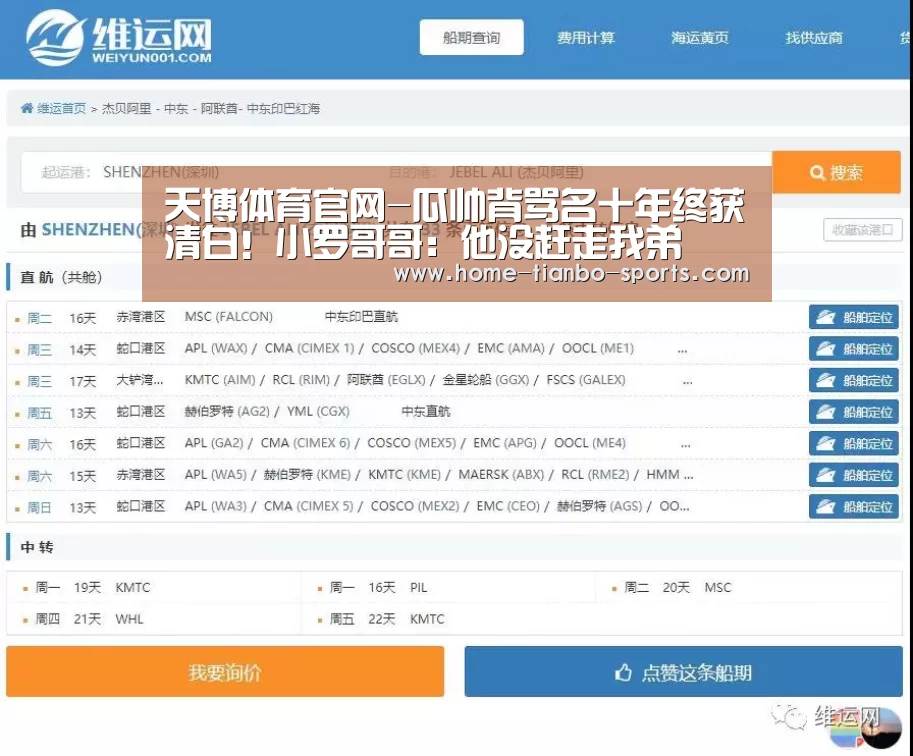Select the text 中东印巴直航

pos(361,317)
